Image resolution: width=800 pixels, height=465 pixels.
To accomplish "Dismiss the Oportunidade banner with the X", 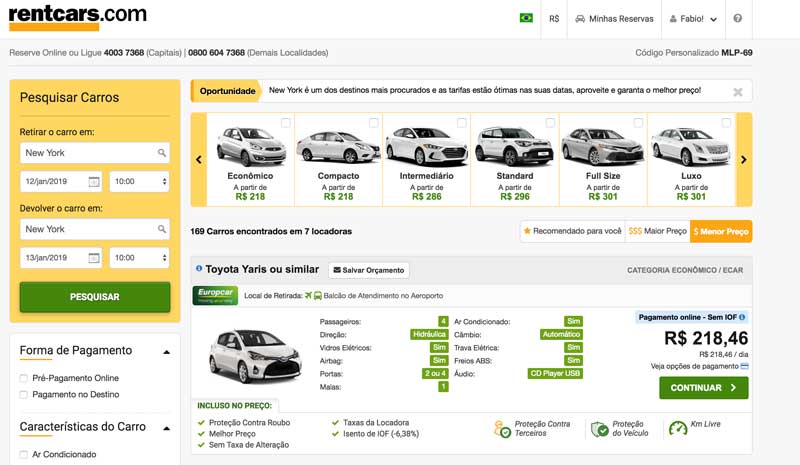I will (x=738, y=92).
